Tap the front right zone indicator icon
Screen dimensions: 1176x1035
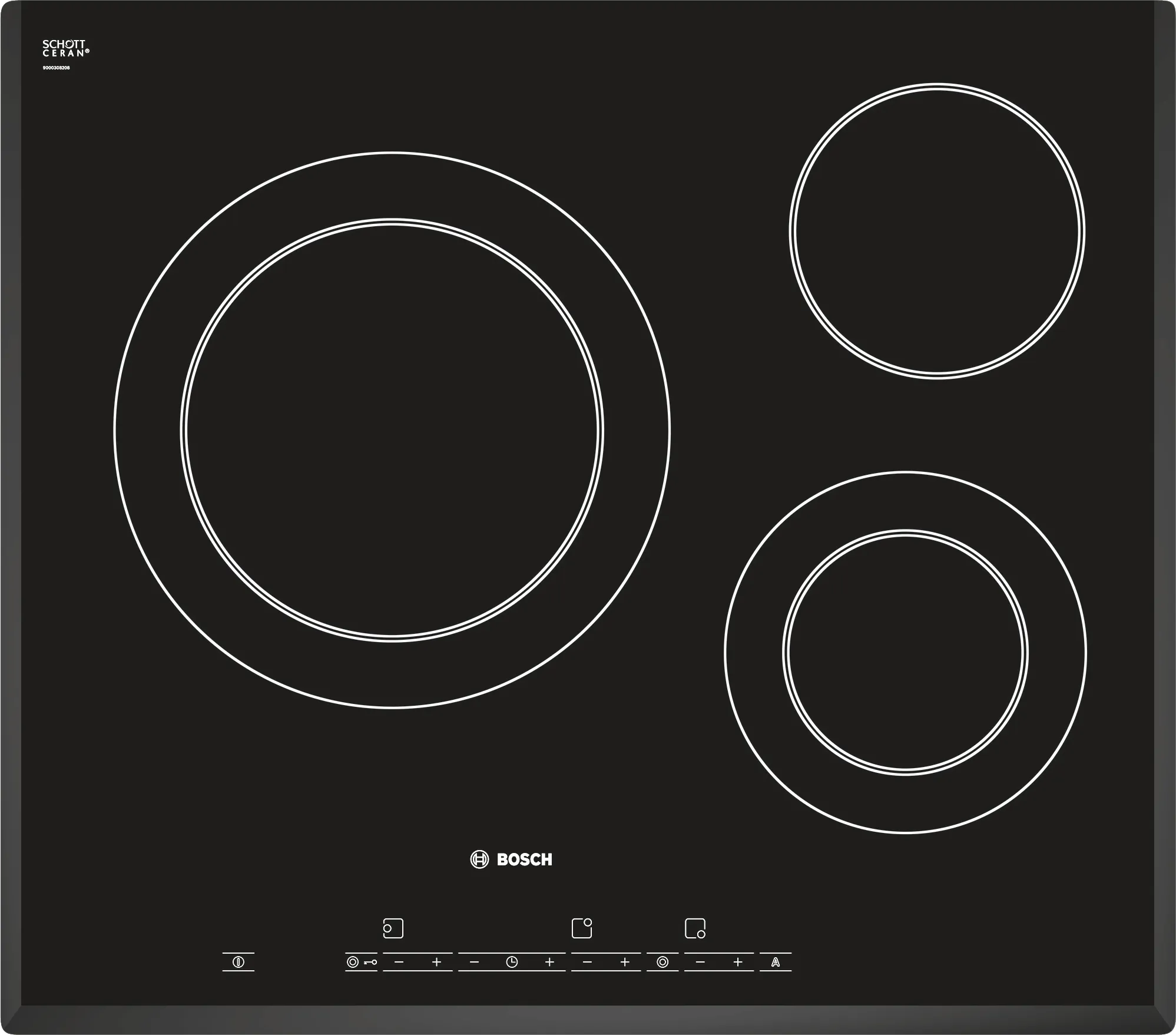[695, 928]
